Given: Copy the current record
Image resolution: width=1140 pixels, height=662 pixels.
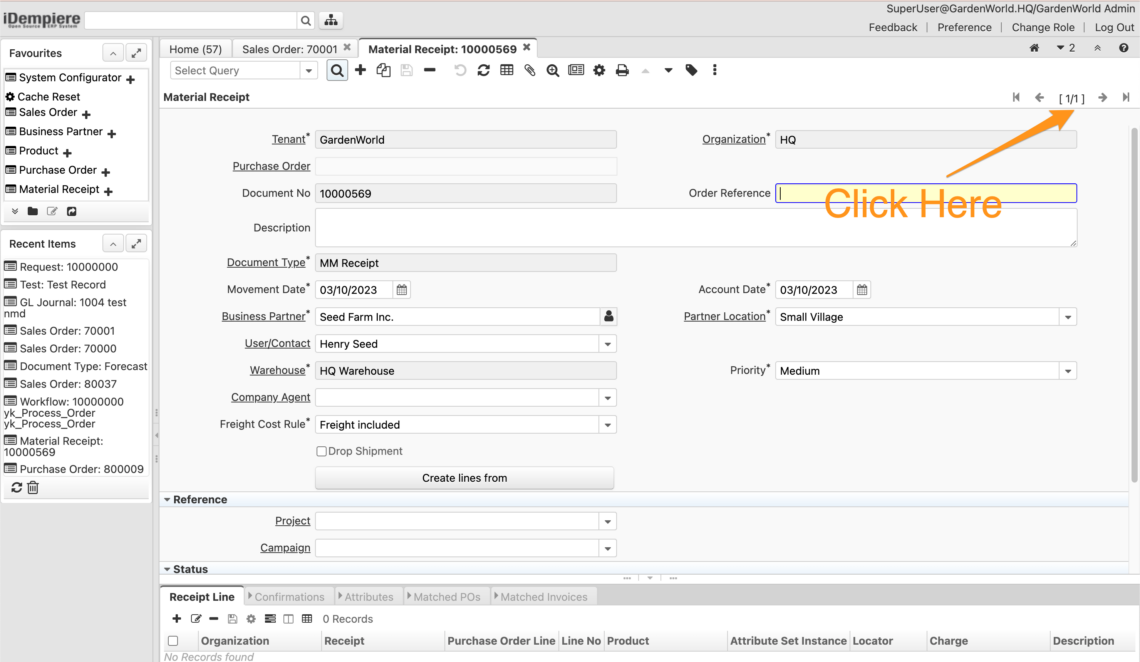Looking at the screenshot, I should (x=383, y=70).
